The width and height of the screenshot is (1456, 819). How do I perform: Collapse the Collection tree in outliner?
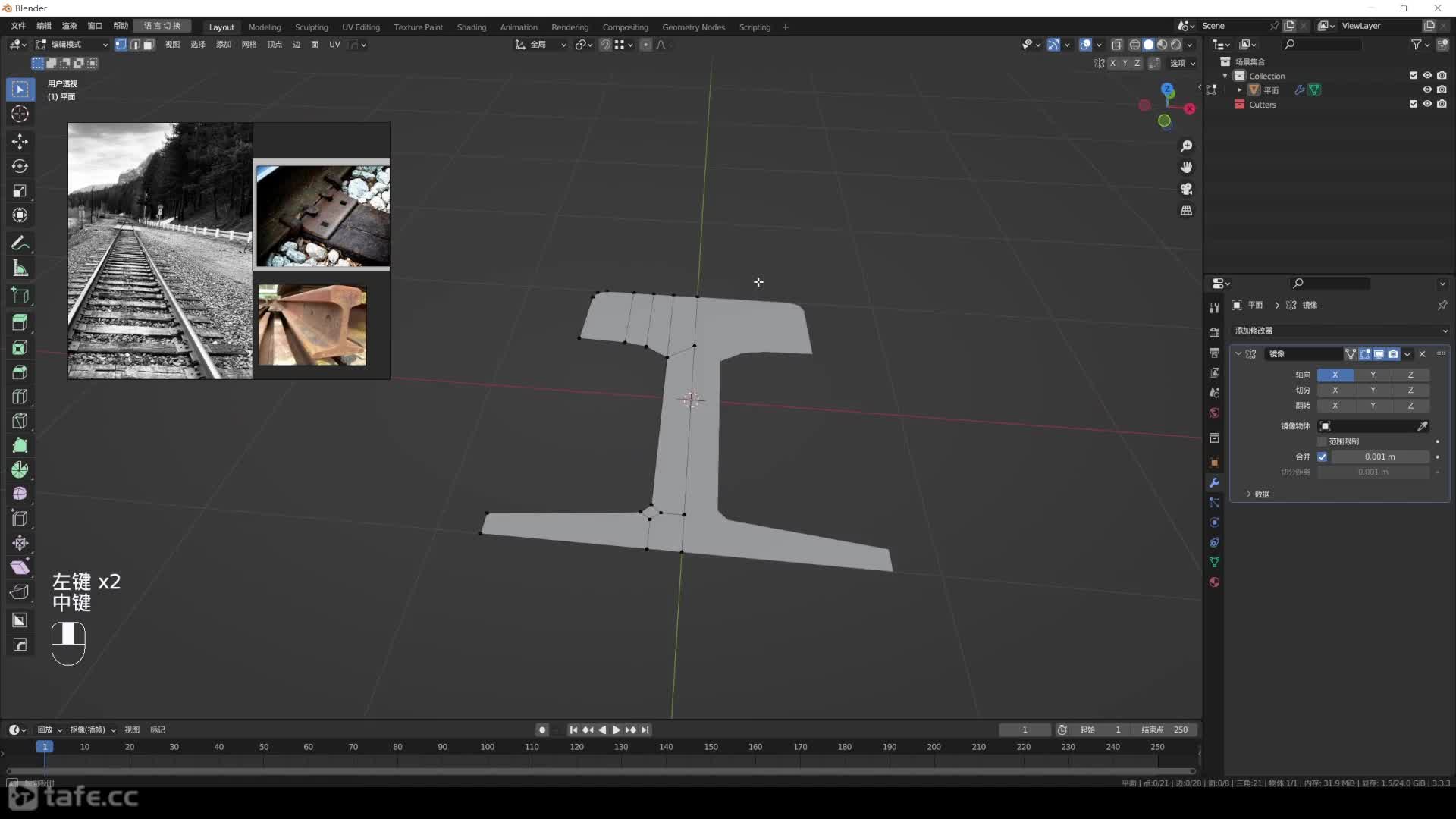click(x=1225, y=76)
